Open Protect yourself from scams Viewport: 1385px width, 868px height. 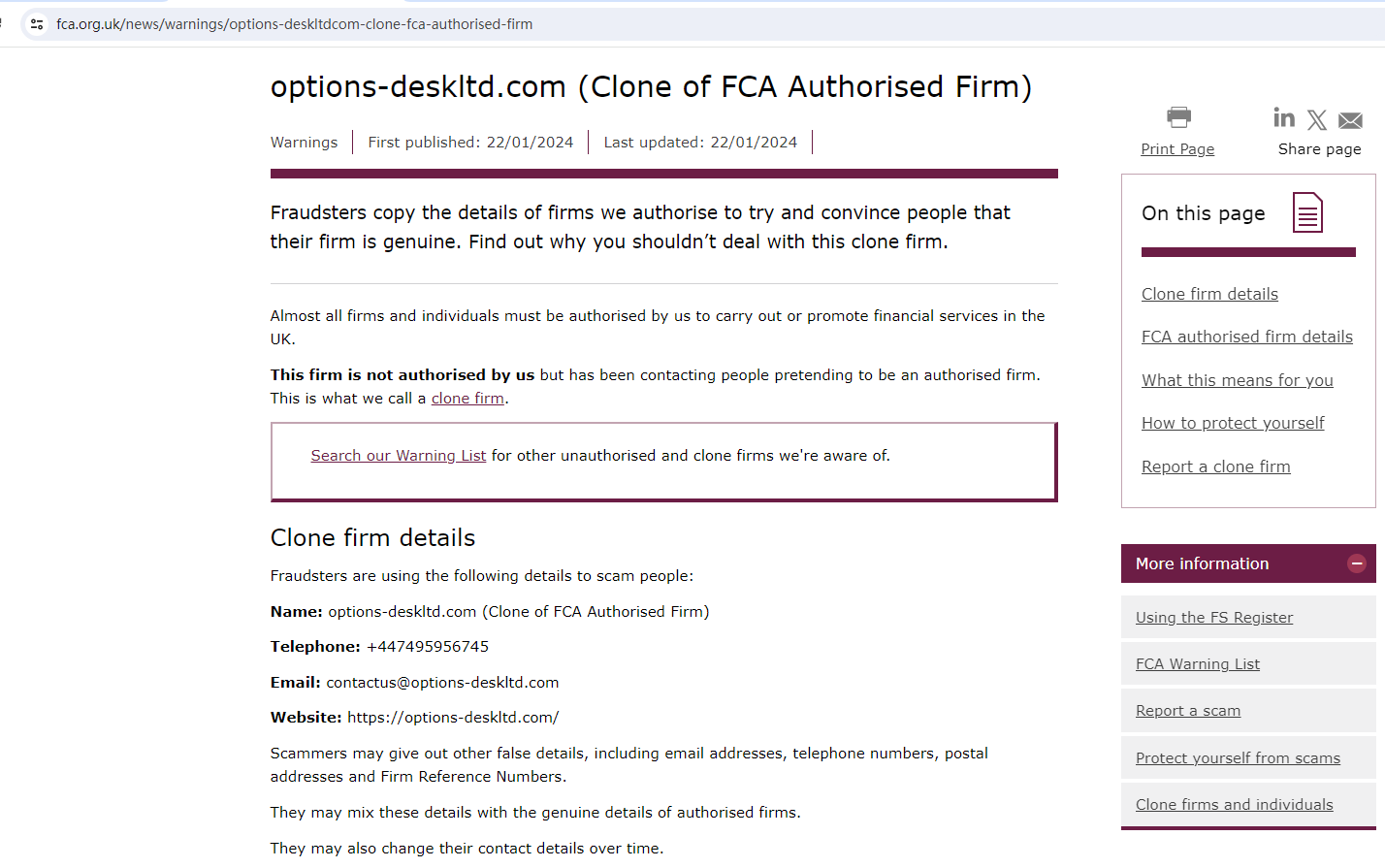click(x=1238, y=758)
